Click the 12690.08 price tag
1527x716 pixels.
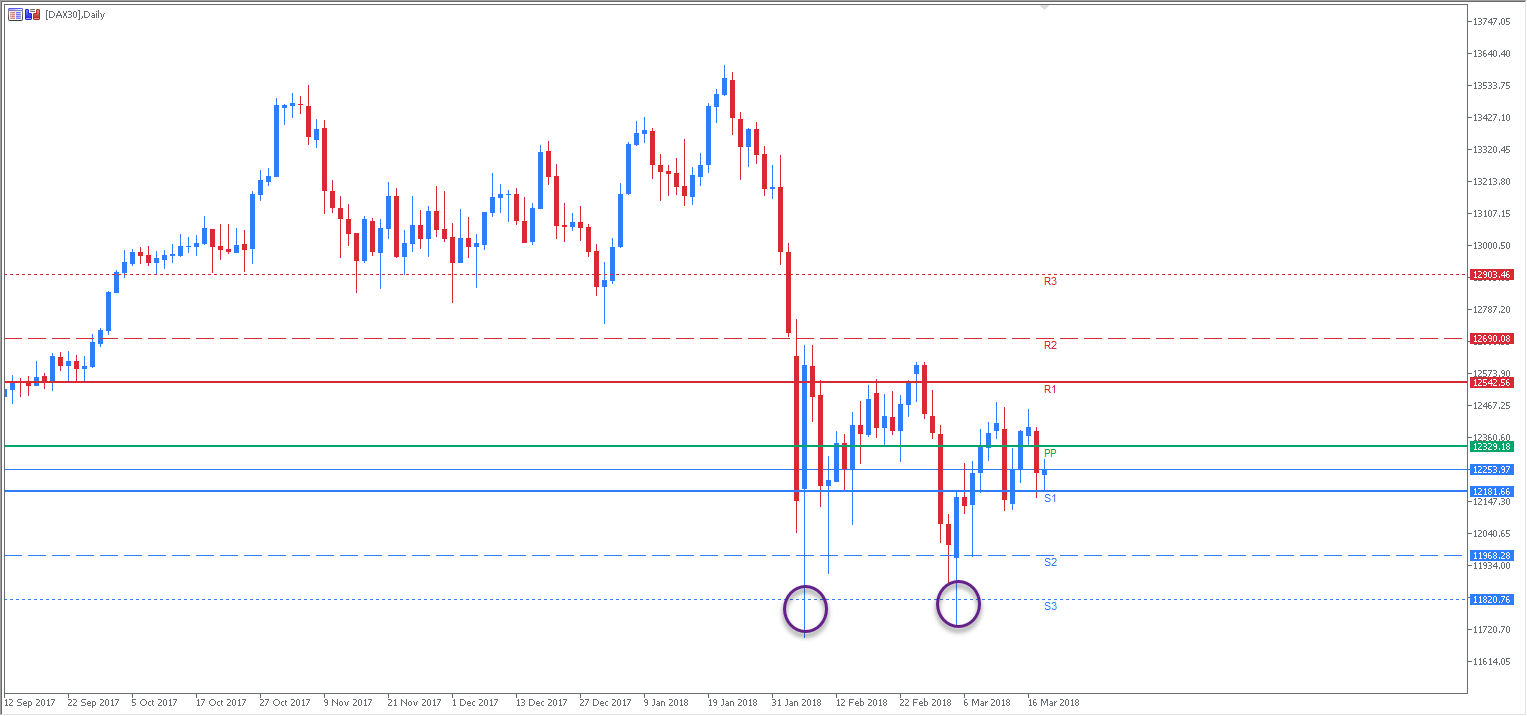[1491, 339]
